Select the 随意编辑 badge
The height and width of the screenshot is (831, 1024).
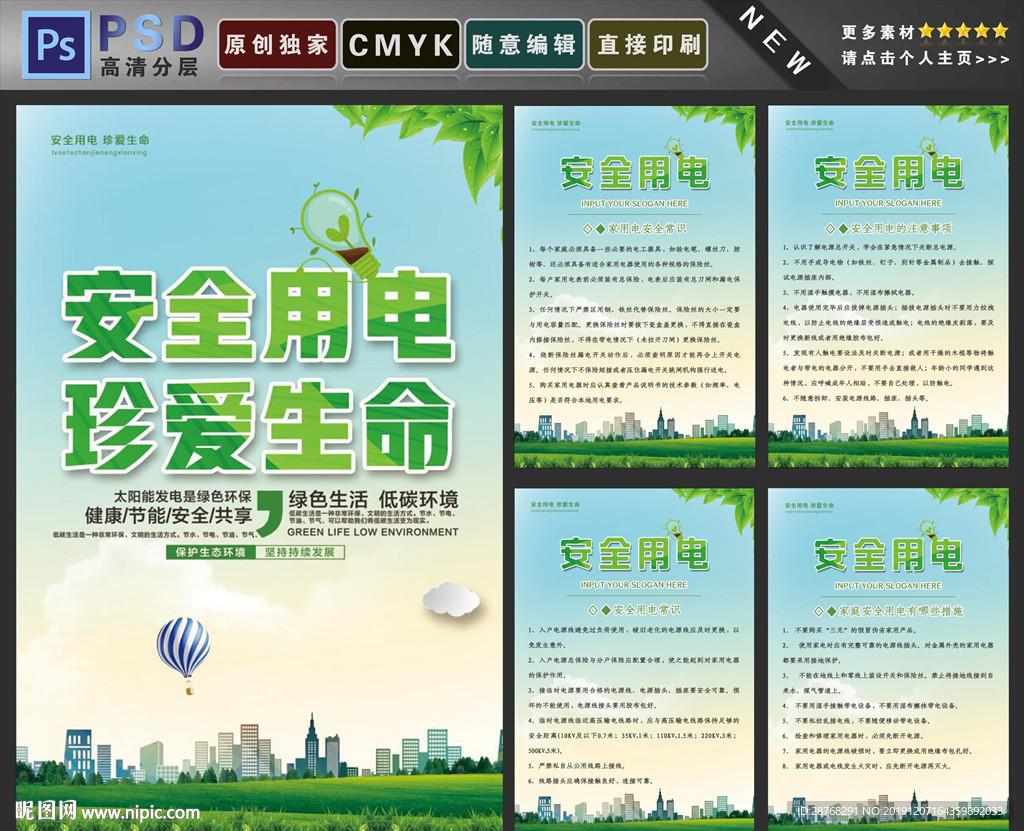524,44
